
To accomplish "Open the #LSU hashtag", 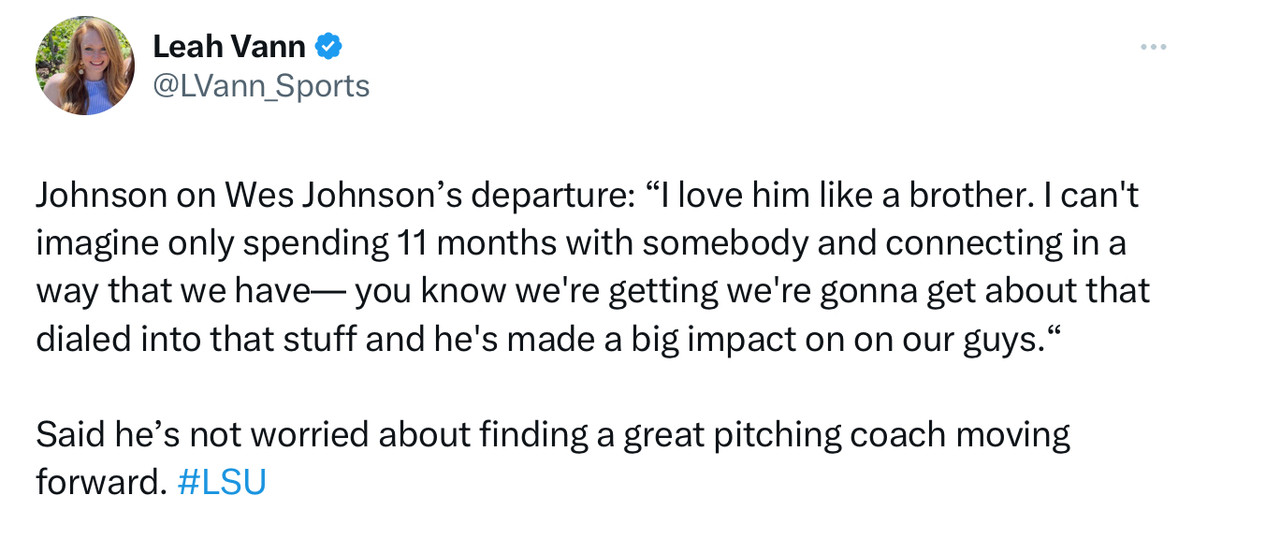I will coord(221,483).
